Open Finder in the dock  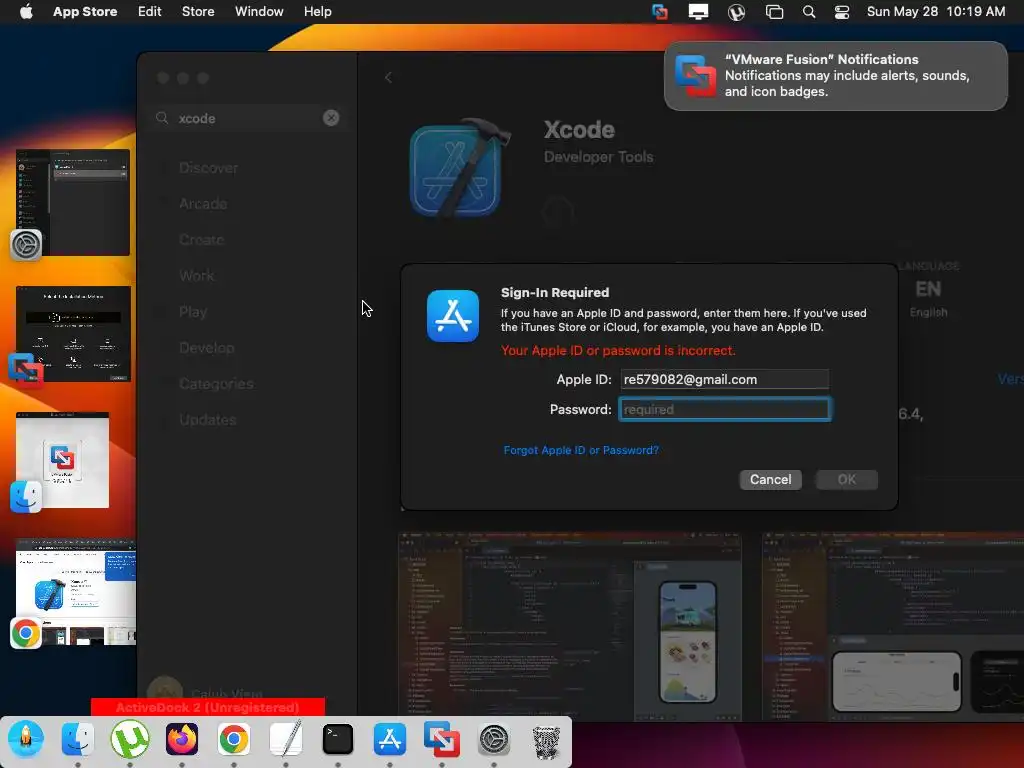pyautogui.click(x=78, y=739)
